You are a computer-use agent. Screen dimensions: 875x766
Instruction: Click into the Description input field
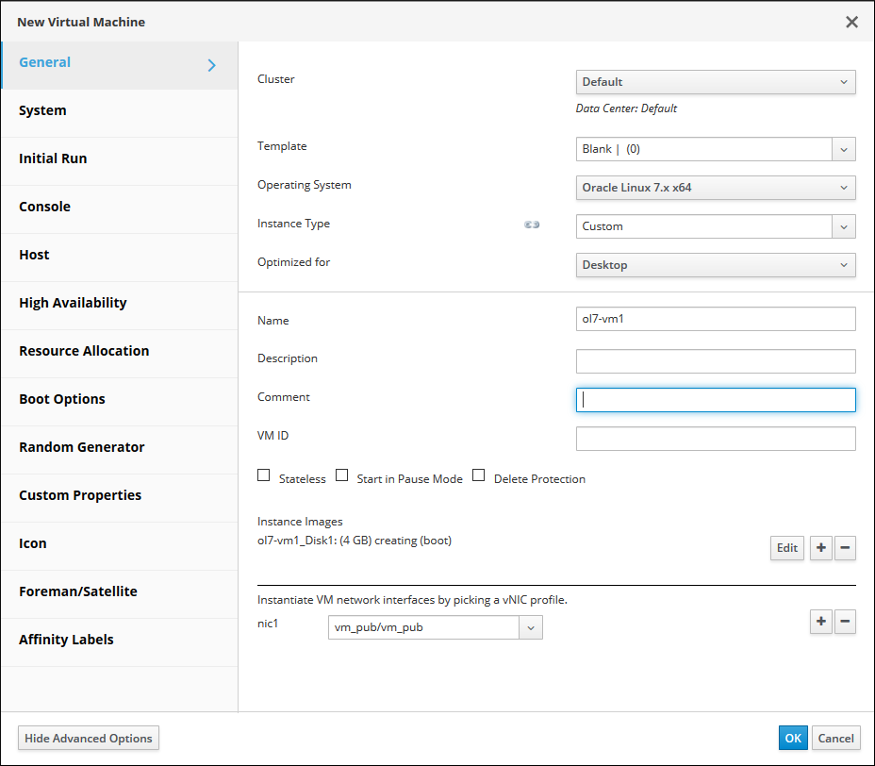tap(715, 361)
